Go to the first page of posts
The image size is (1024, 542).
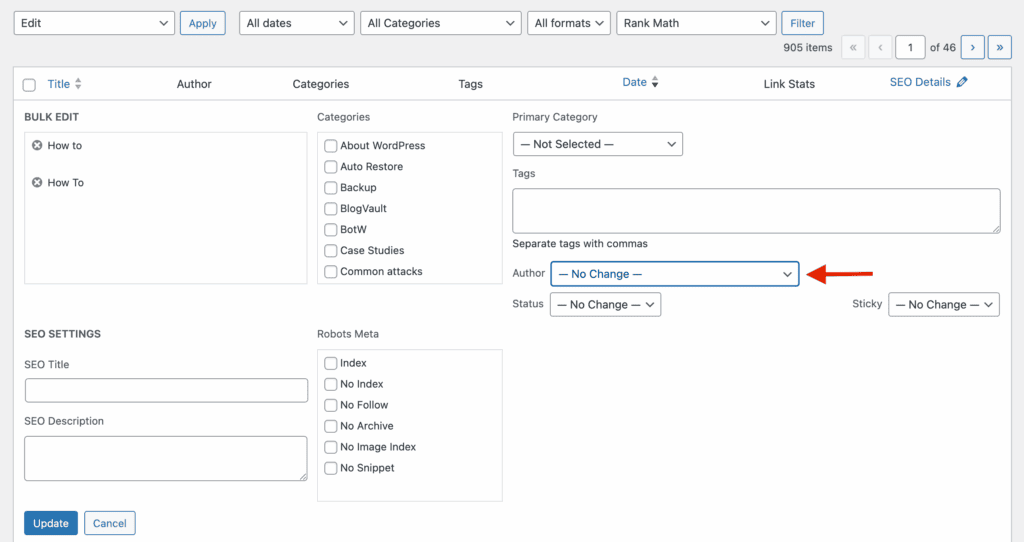pos(853,47)
